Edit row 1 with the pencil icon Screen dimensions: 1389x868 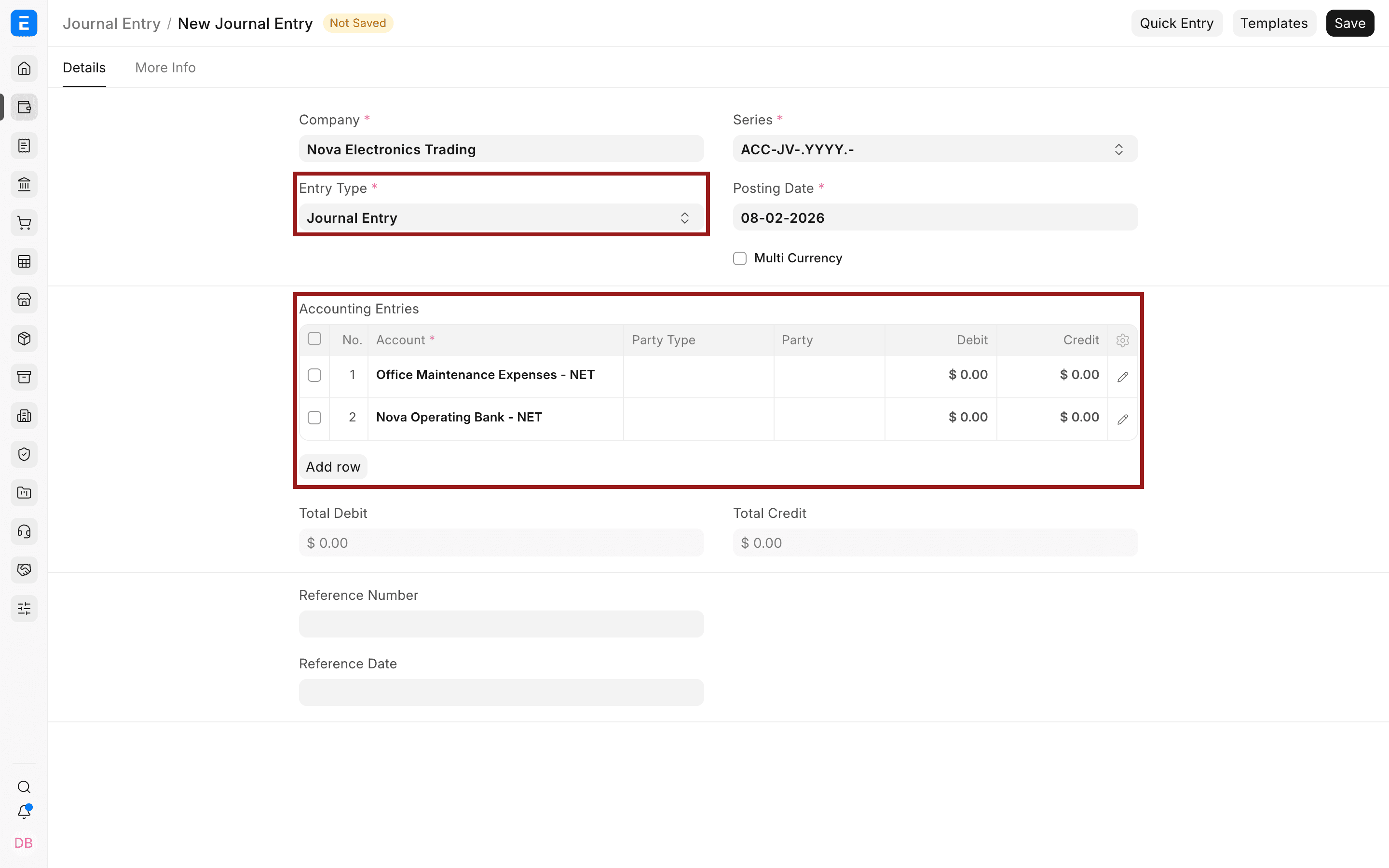click(x=1123, y=377)
